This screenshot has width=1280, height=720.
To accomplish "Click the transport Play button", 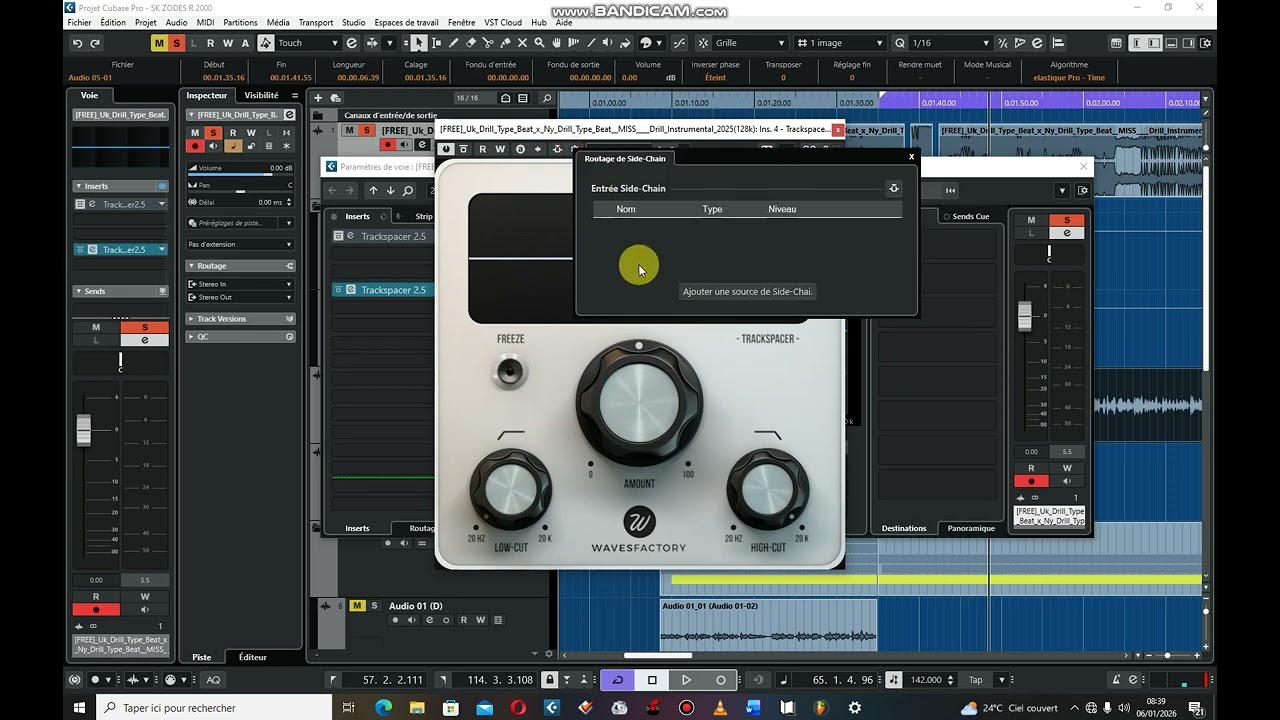I will (x=686, y=680).
